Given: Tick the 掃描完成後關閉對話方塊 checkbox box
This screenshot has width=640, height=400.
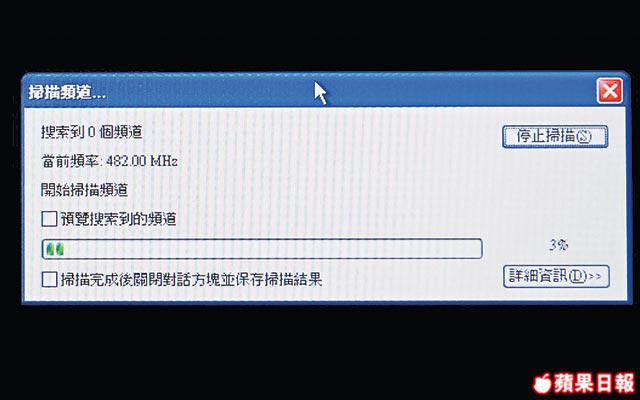Looking at the screenshot, I should tap(49, 280).
